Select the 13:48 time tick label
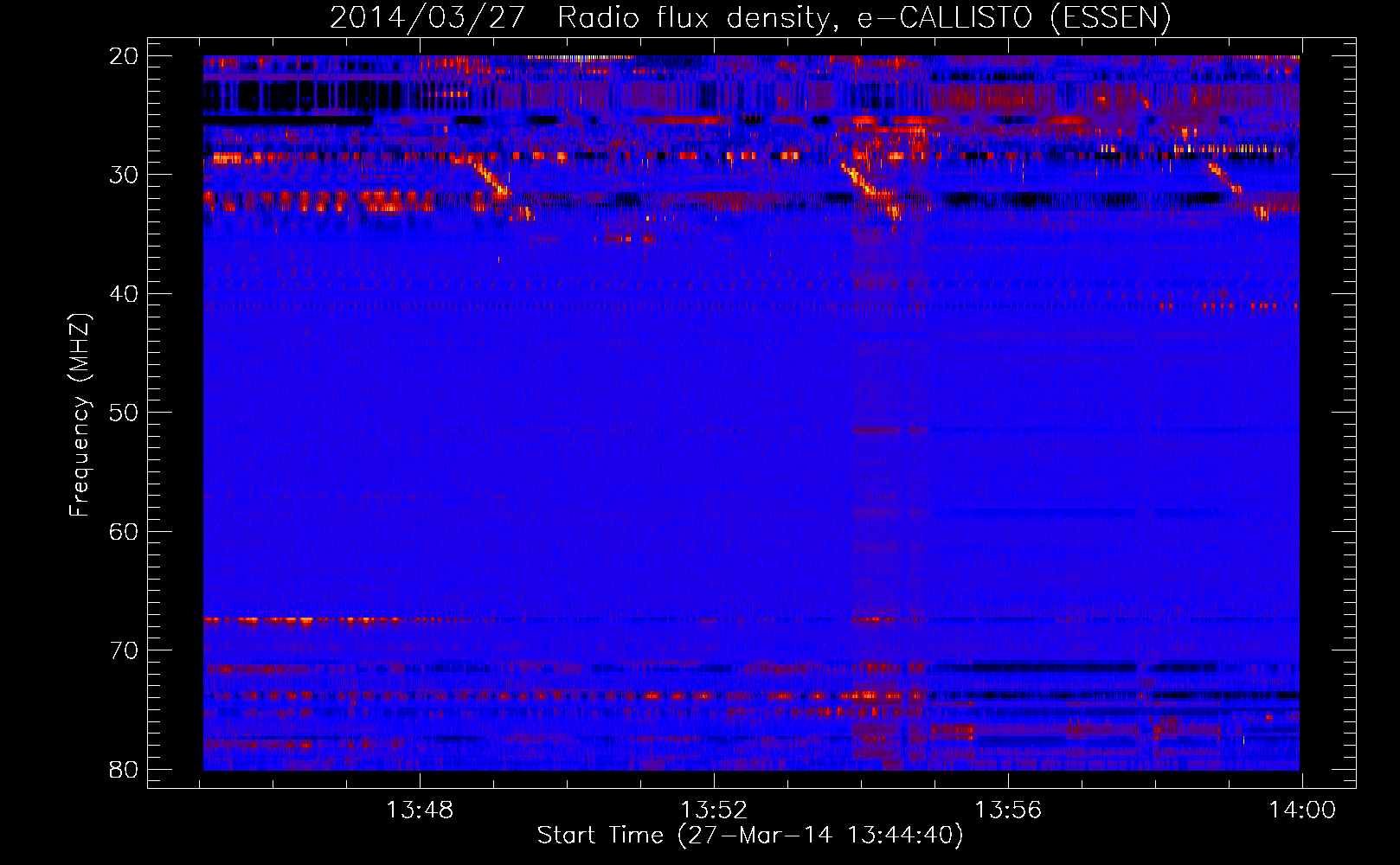 pos(419,811)
